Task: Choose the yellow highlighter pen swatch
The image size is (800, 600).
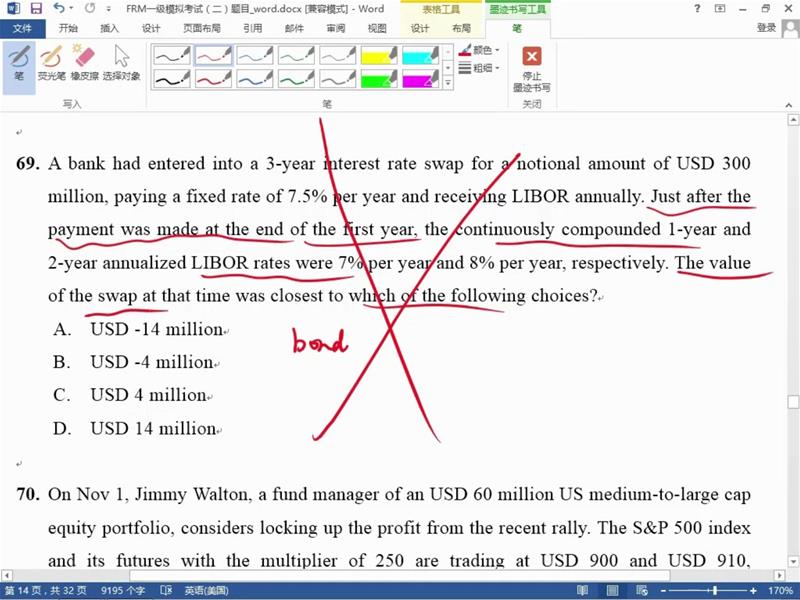Action: tap(378, 55)
